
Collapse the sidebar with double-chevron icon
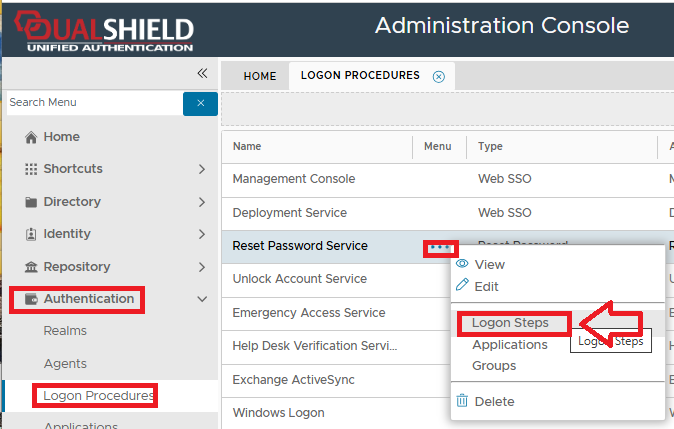coord(202,73)
